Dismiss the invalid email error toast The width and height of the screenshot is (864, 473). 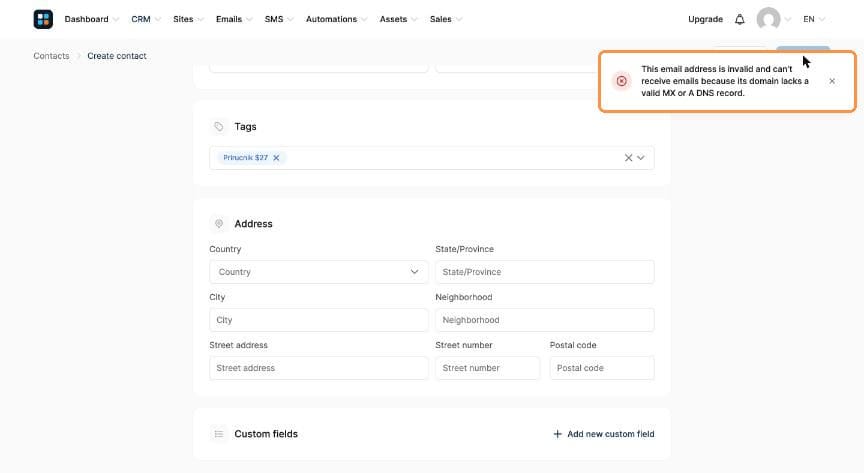[831, 81]
